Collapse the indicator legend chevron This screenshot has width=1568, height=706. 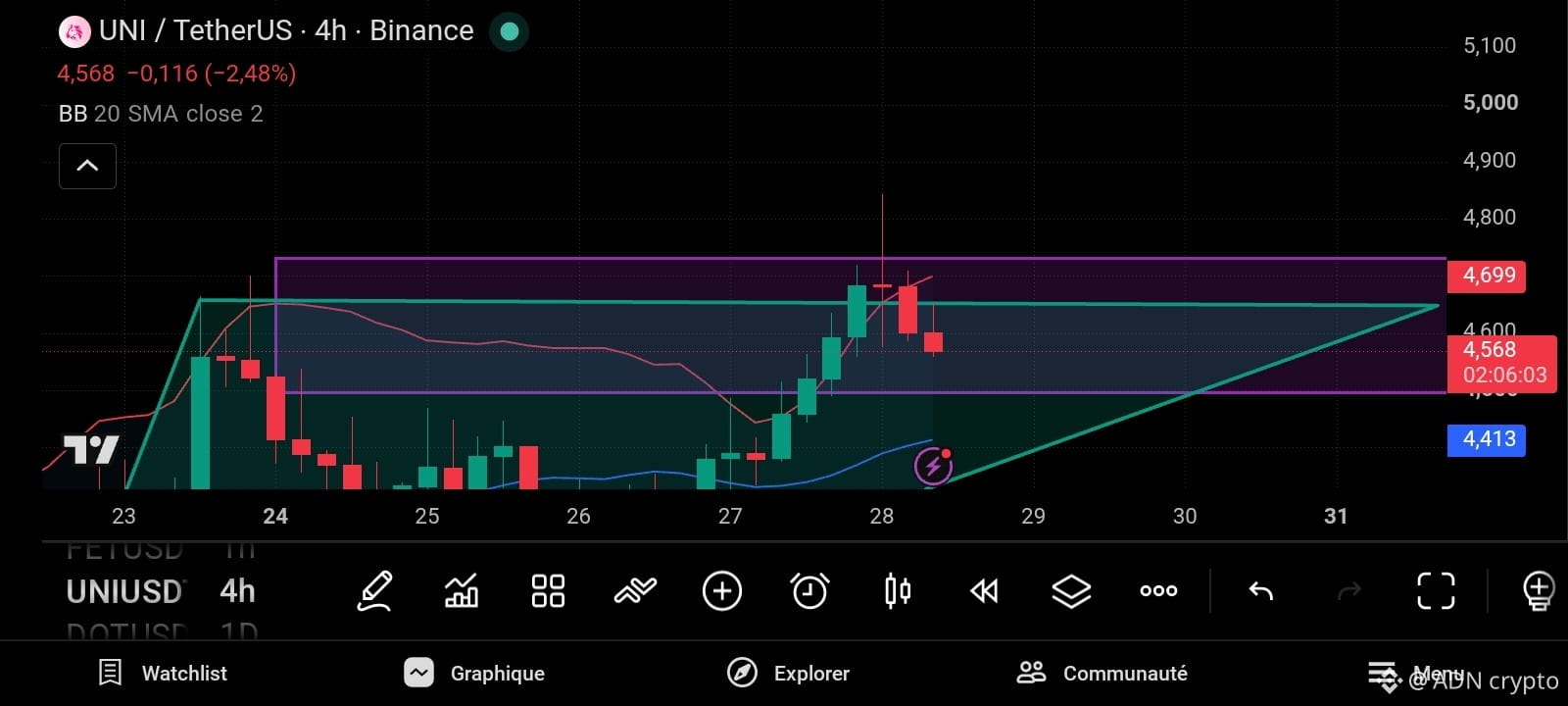(87, 166)
